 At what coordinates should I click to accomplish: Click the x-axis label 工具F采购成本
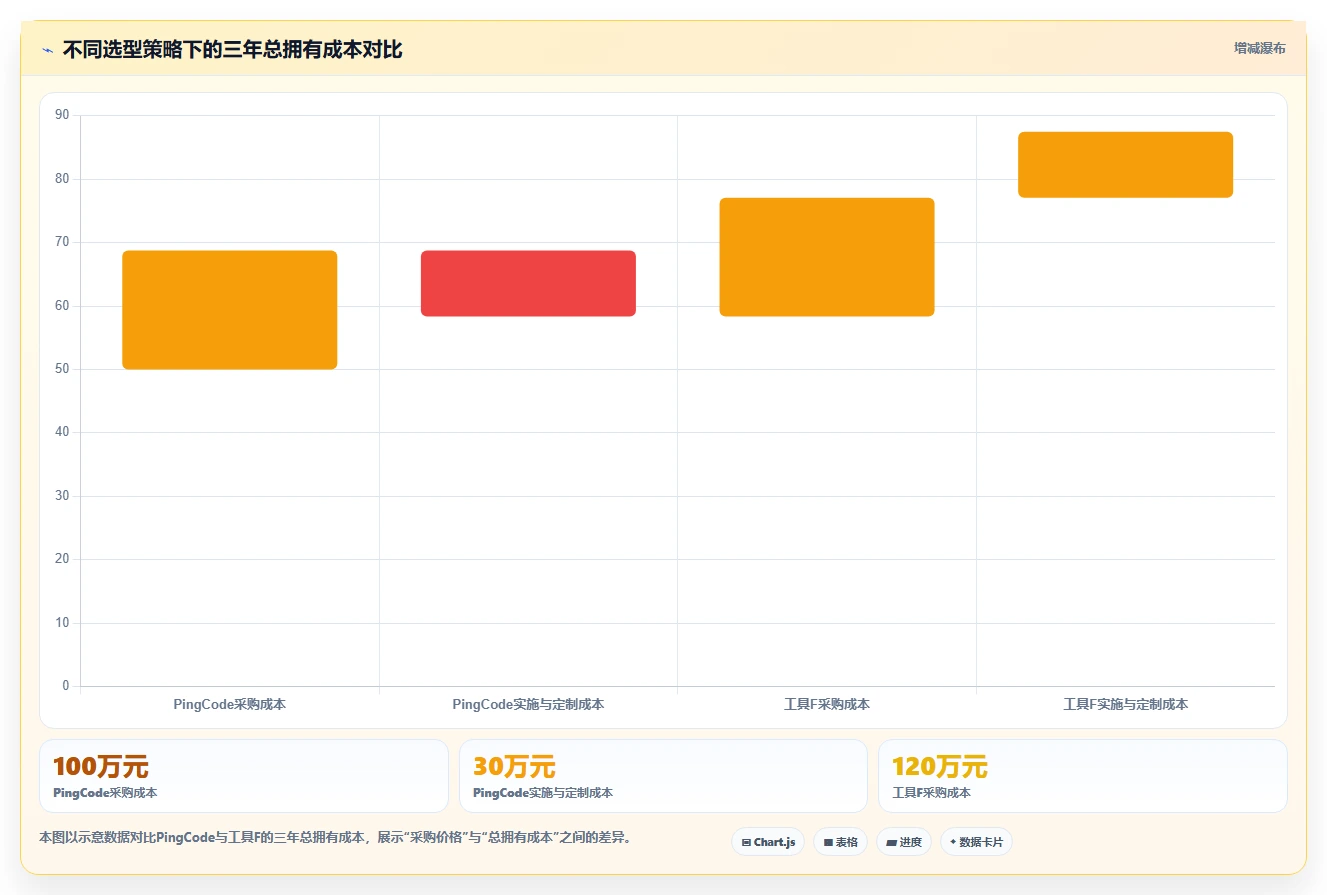pyautogui.click(x=827, y=704)
